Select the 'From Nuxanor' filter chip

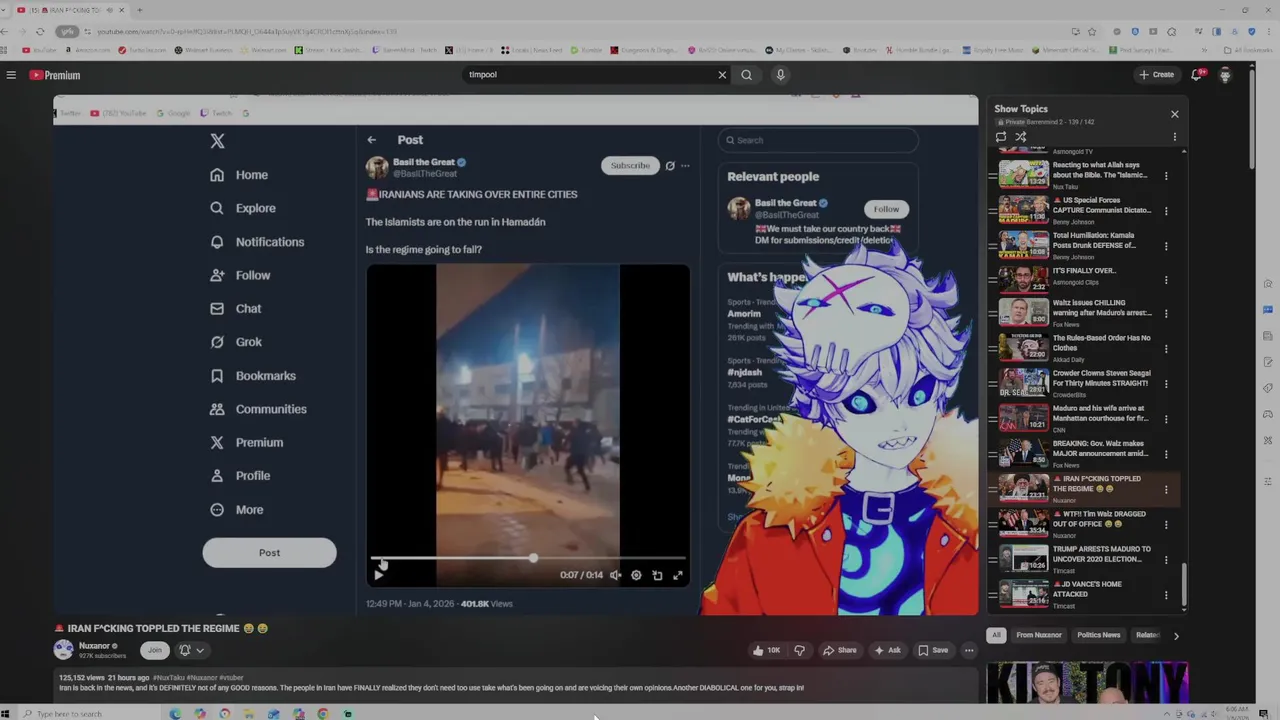[1039, 635]
